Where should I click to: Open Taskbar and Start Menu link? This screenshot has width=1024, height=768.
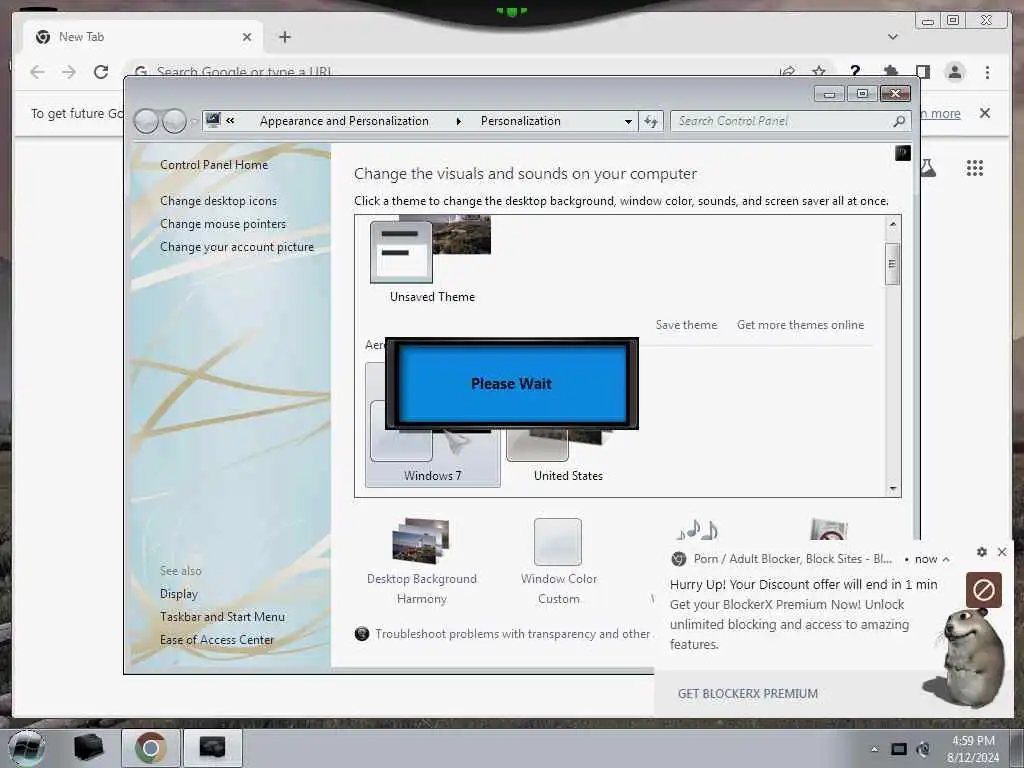222,616
